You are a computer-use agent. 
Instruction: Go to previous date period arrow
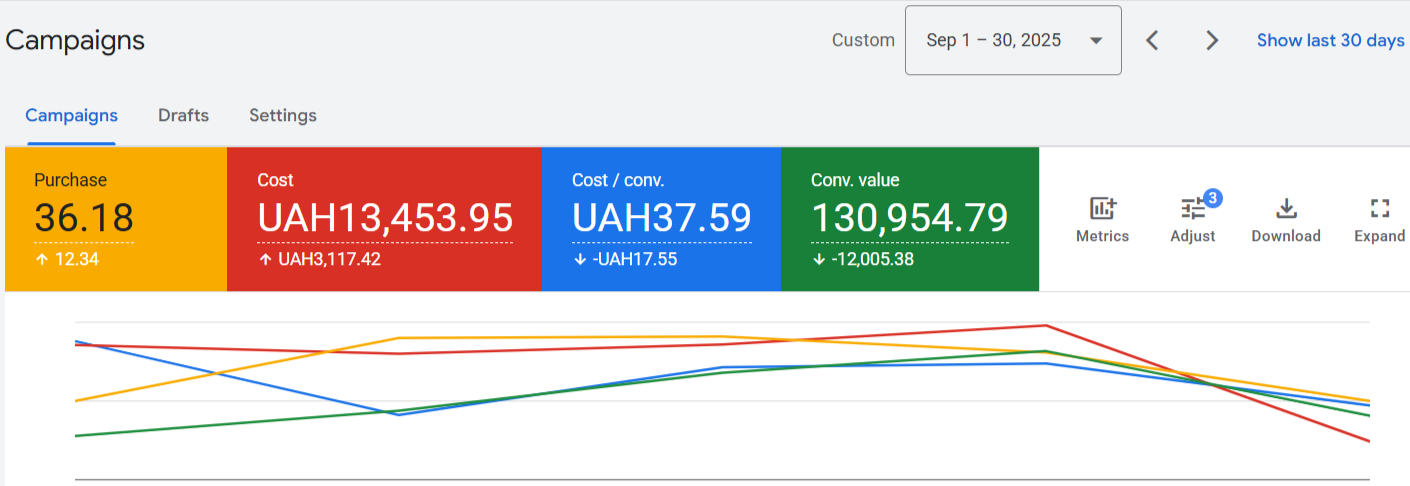click(1152, 40)
